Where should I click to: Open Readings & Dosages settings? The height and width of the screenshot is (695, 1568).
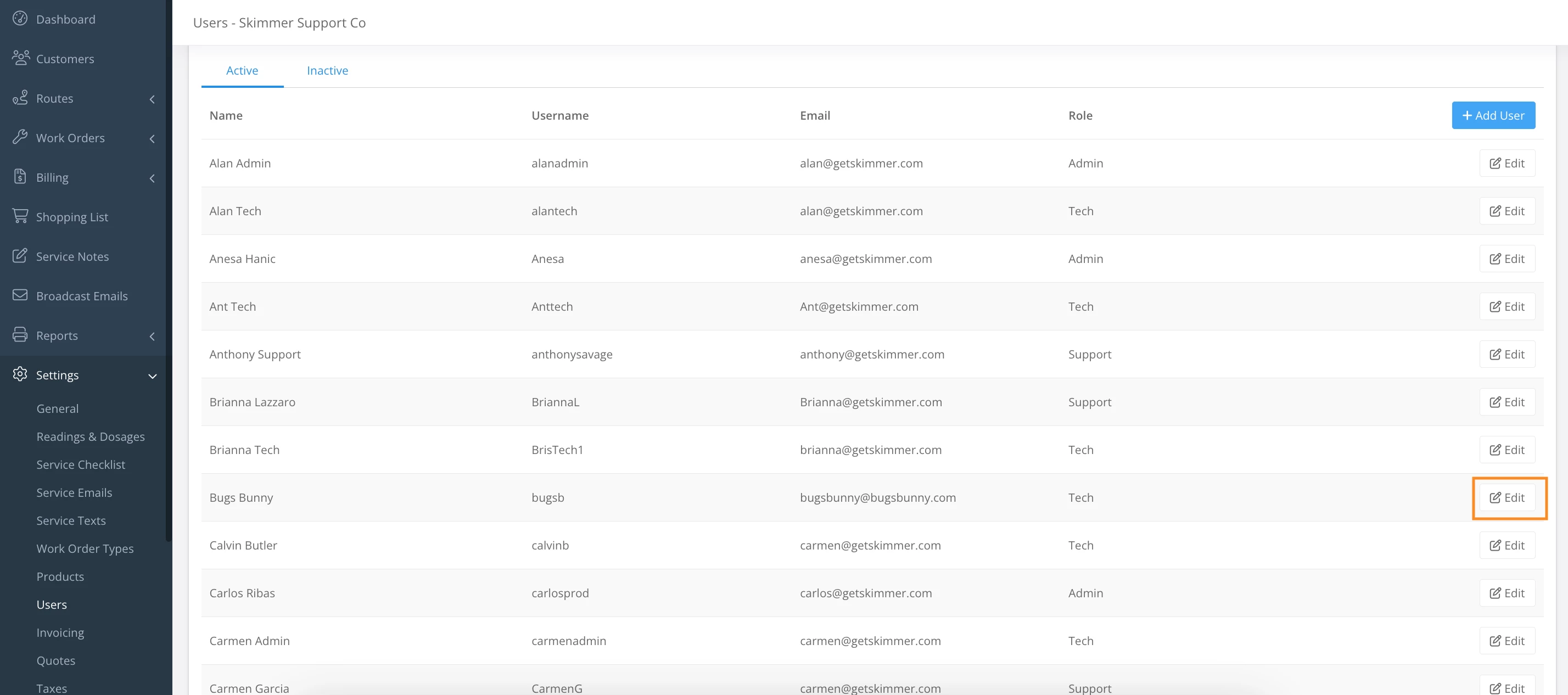91,436
